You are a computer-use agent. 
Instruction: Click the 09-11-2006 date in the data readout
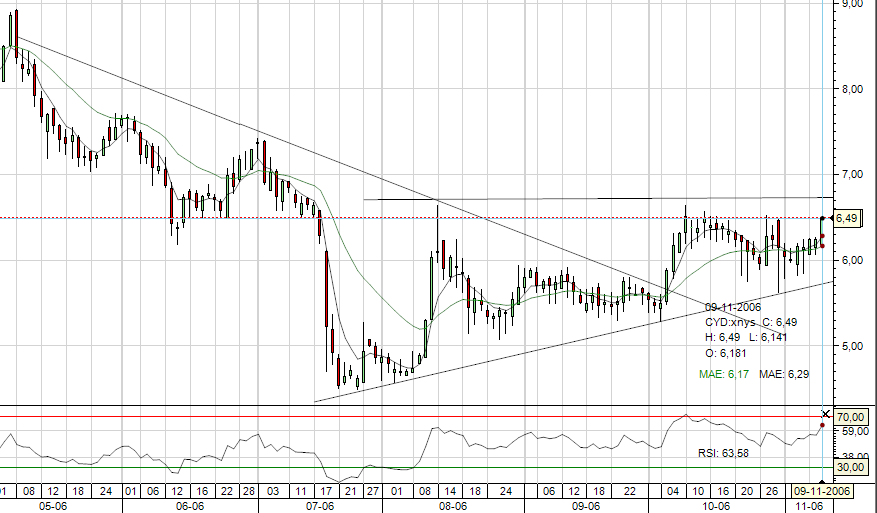[x=733, y=308]
